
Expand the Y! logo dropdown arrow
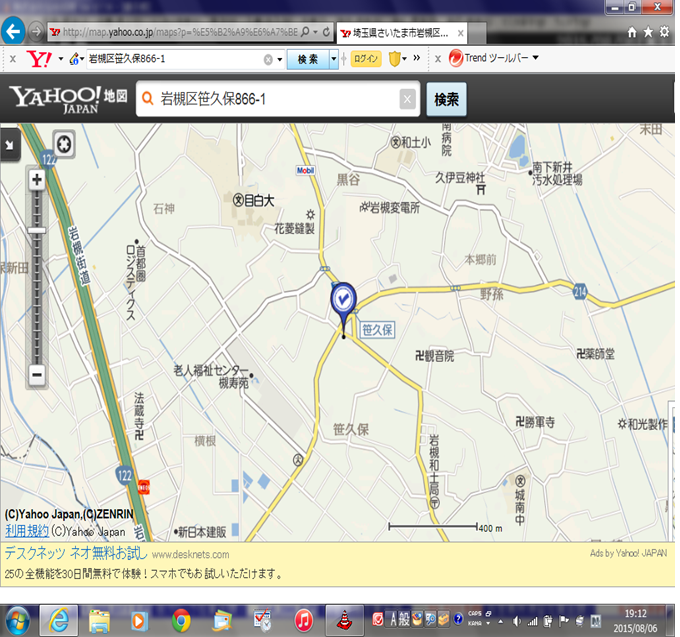pyautogui.click(x=61, y=59)
